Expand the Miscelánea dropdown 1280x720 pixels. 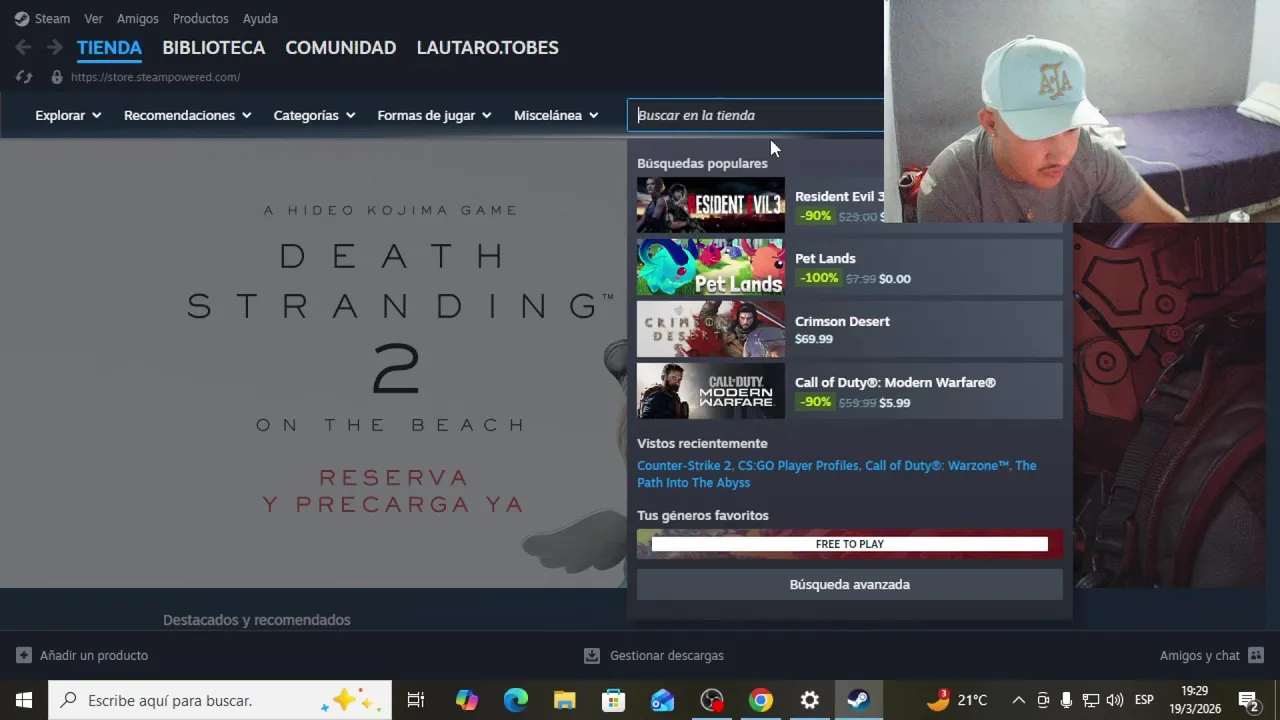(556, 115)
